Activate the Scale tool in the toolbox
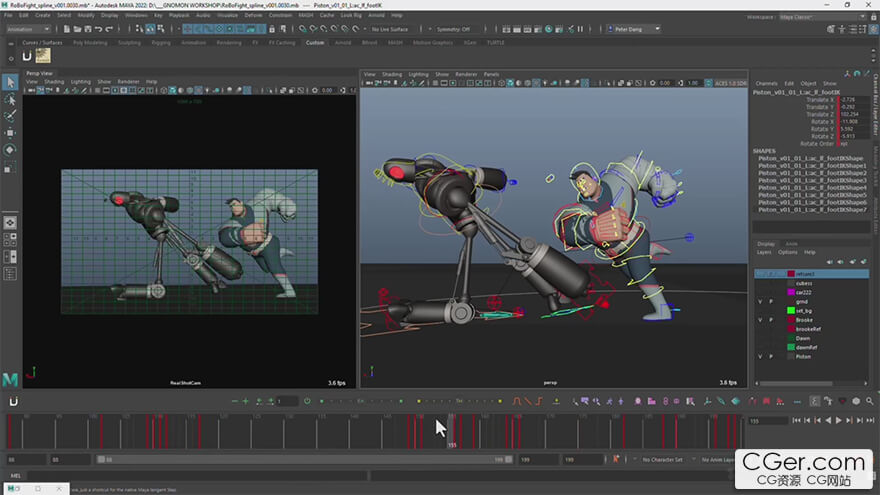This screenshot has width=880, height=495. [10, 167]
